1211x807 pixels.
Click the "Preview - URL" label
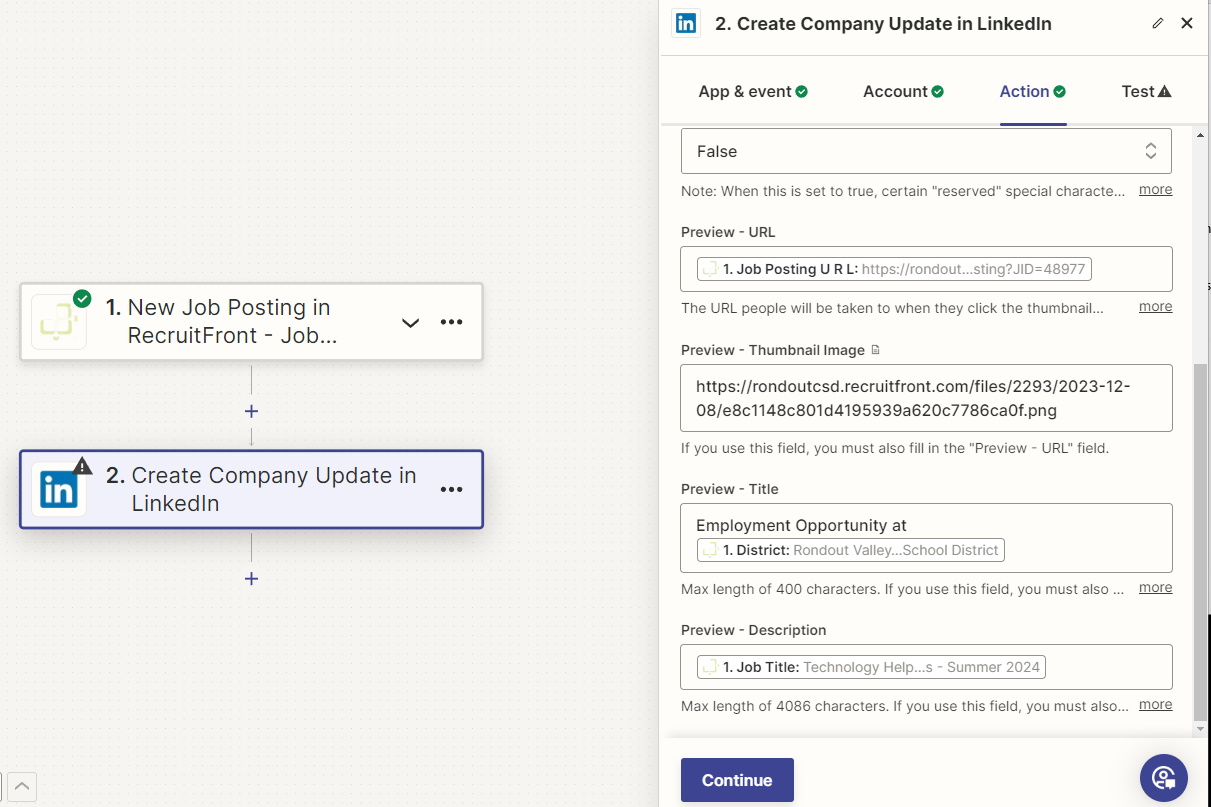(x=728, y=232)
